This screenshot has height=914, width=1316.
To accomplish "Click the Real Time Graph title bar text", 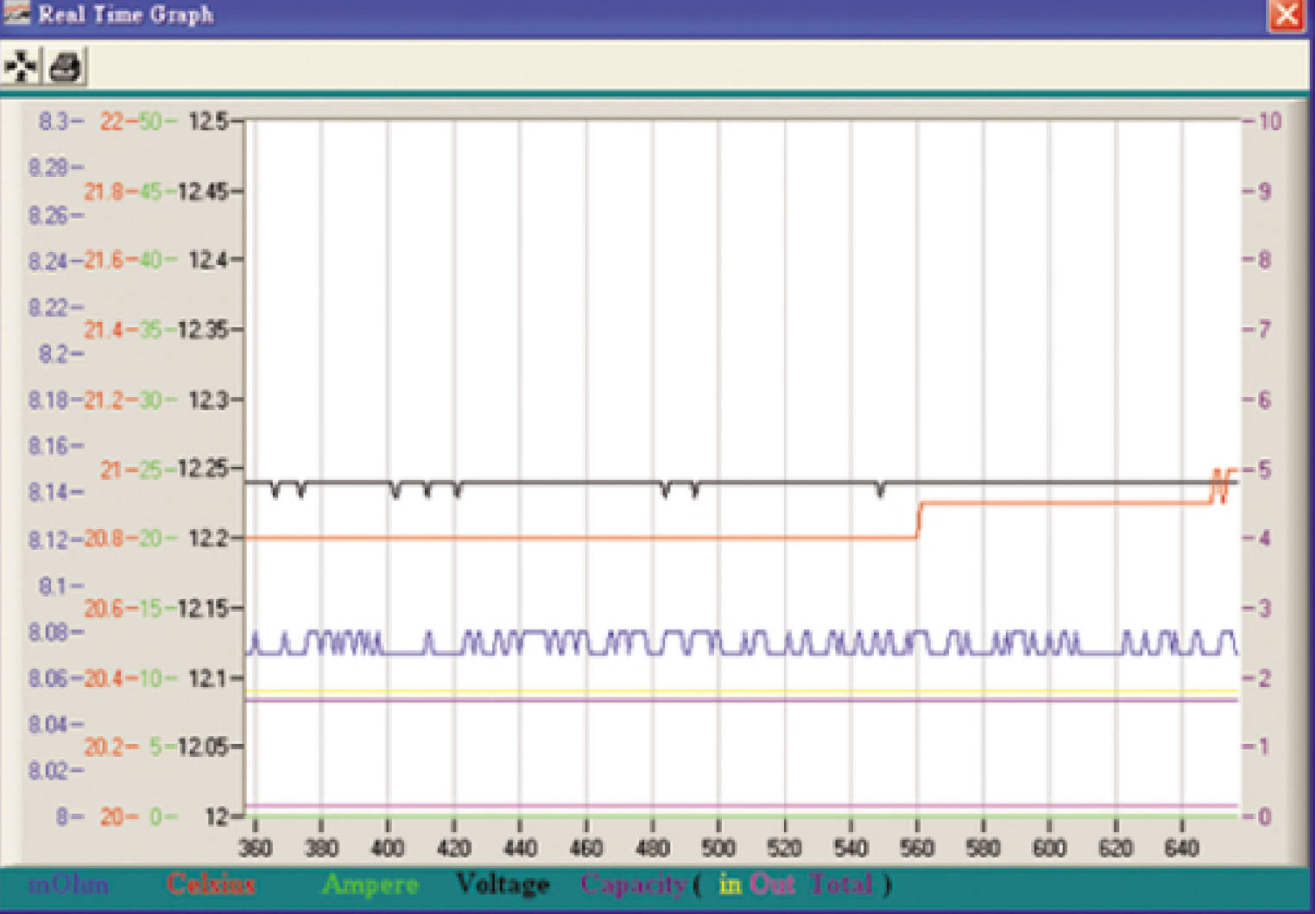I will click(x=126, y=15).
